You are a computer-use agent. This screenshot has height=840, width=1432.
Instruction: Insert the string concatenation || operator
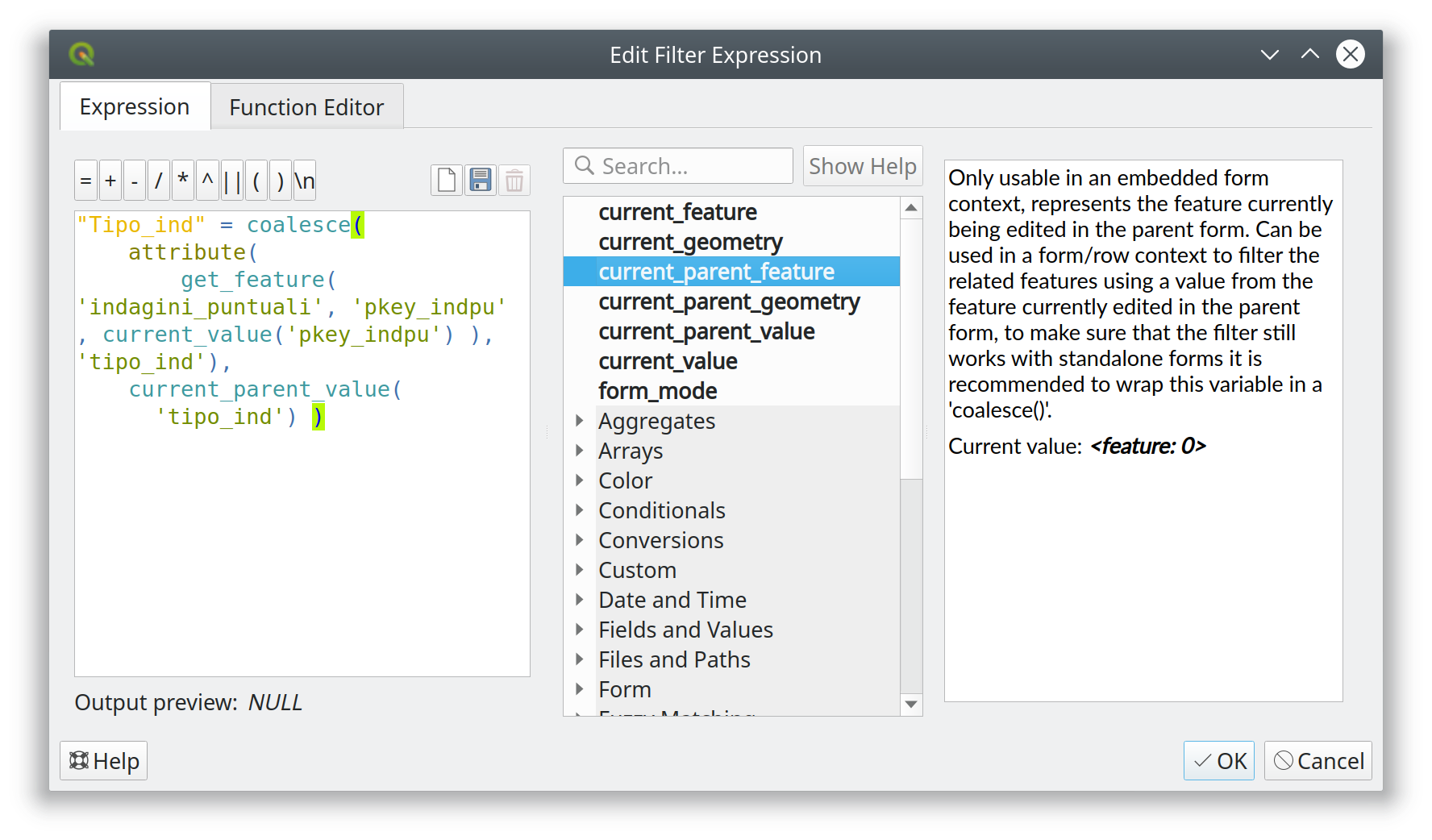232,181
